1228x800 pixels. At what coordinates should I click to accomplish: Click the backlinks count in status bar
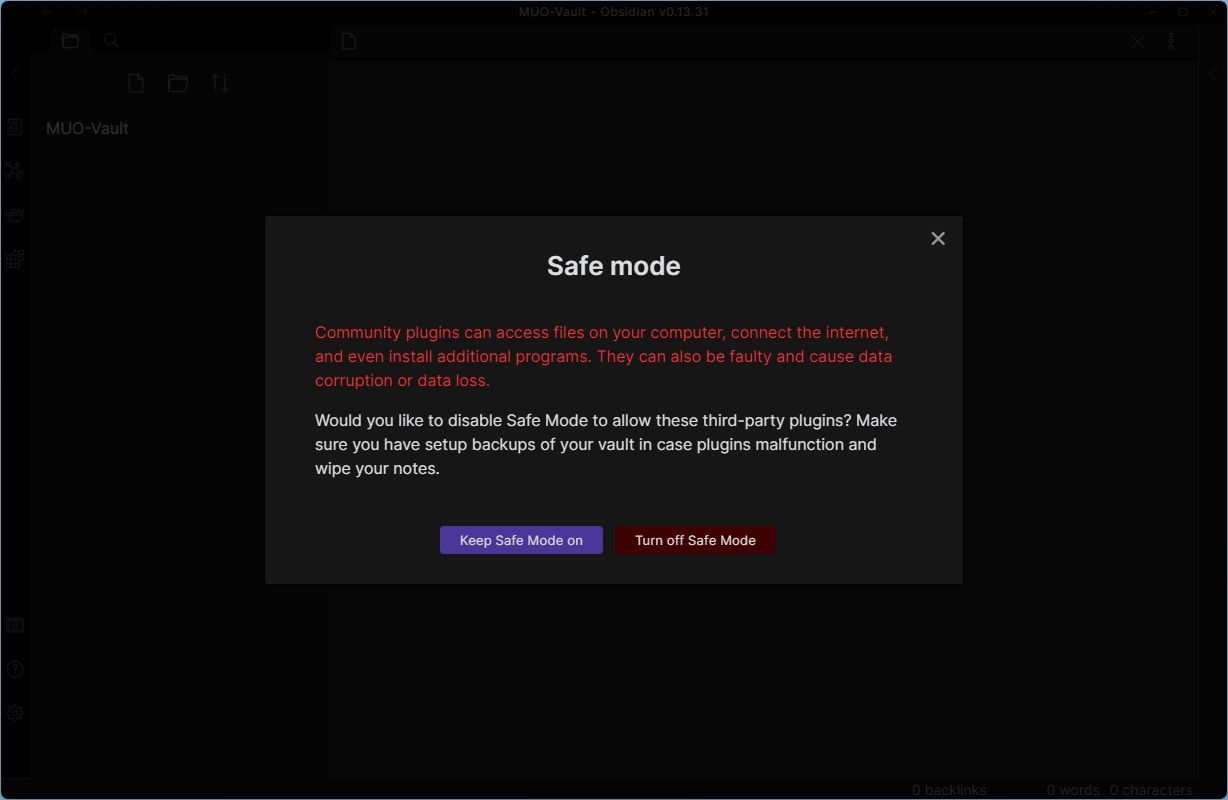949,790
